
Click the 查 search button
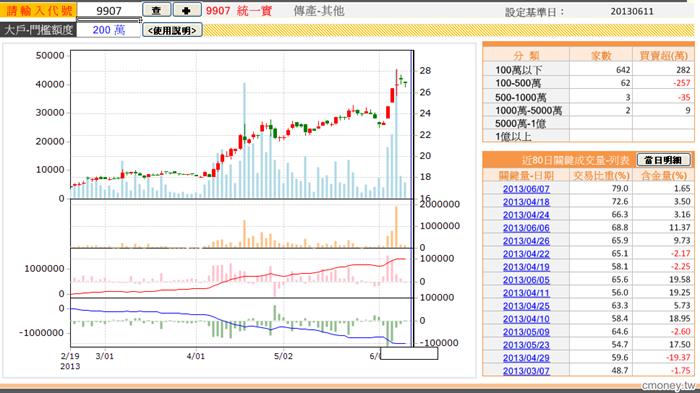(156, 10)
